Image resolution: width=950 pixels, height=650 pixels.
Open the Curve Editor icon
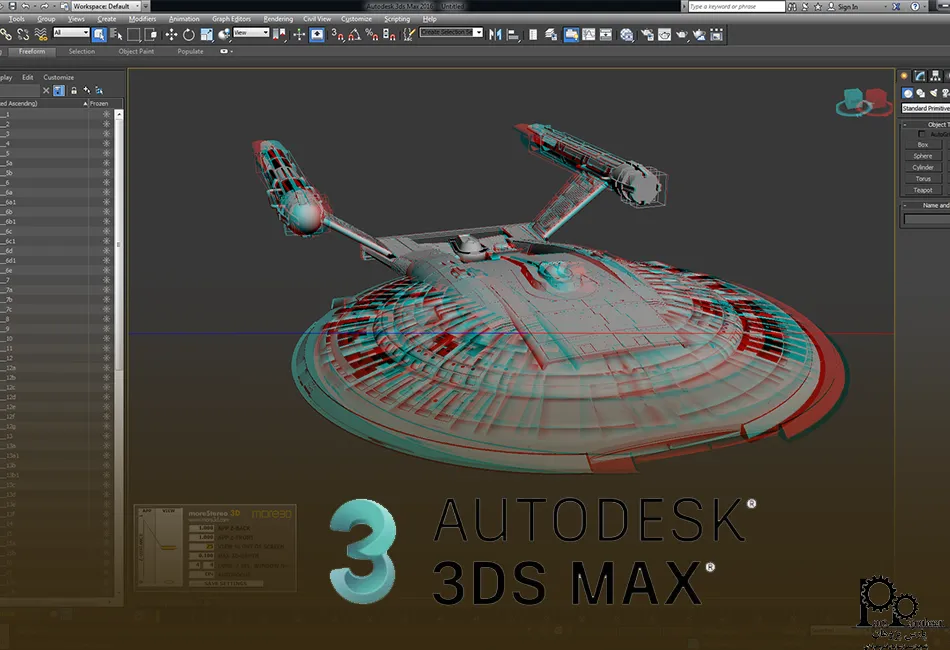point(588,34)
